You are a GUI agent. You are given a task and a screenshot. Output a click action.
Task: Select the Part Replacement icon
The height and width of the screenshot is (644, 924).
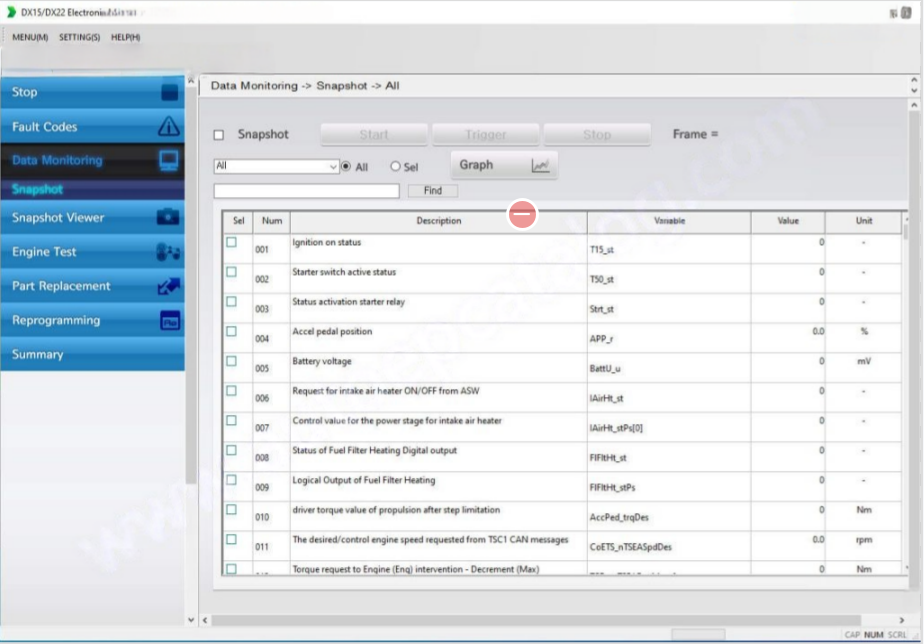click(169, 286)
